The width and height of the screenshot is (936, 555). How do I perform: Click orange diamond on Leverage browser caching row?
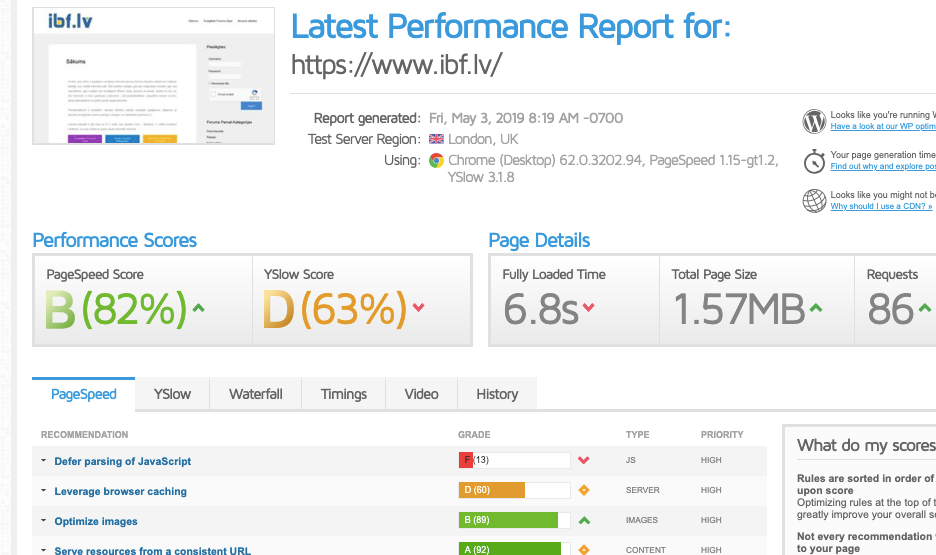(584, 491)
